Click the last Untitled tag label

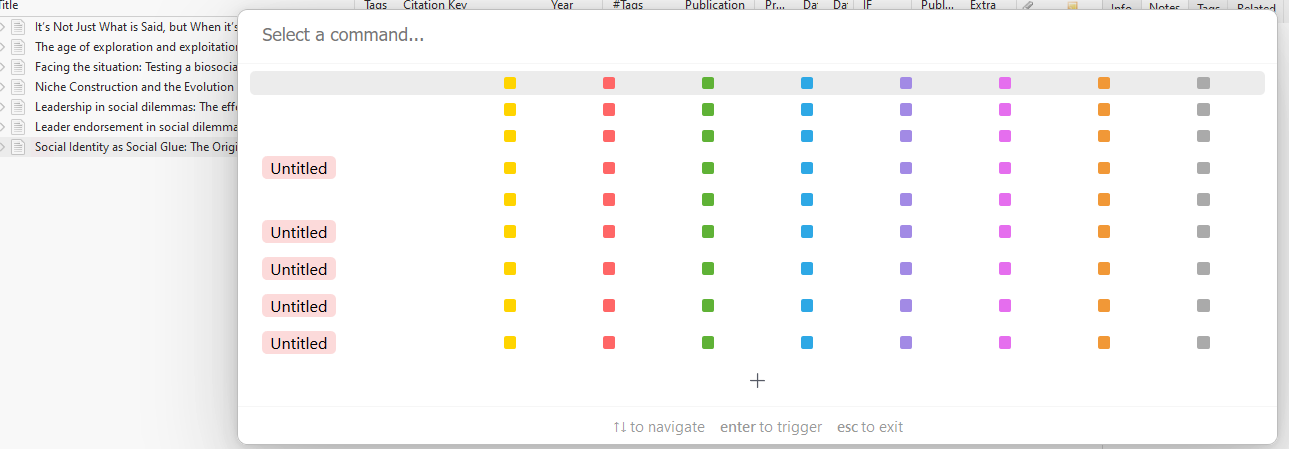pyautogui.click(x=299, y=343)
